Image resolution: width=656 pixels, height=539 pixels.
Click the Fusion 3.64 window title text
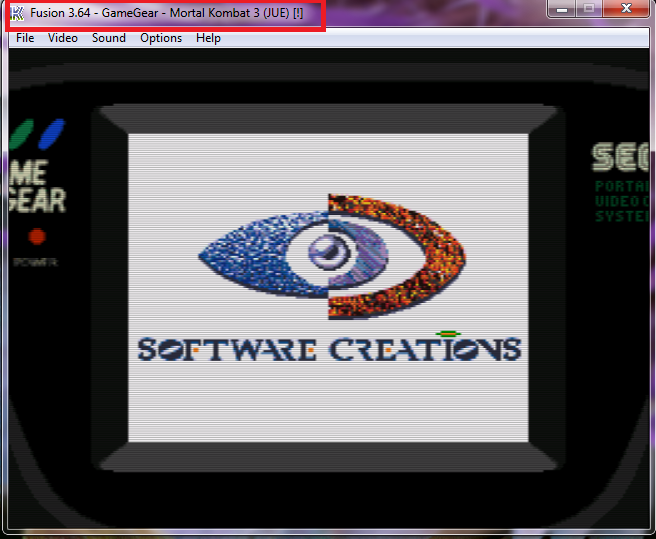tap(167, 13)
